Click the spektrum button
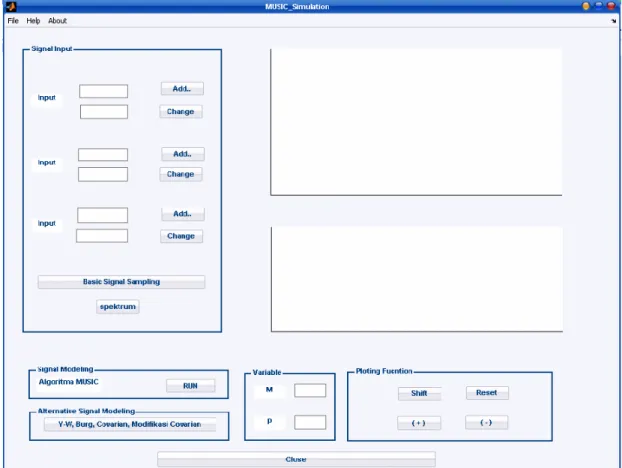The height and width of the screenshot is (468, 622). click(118, 307)
